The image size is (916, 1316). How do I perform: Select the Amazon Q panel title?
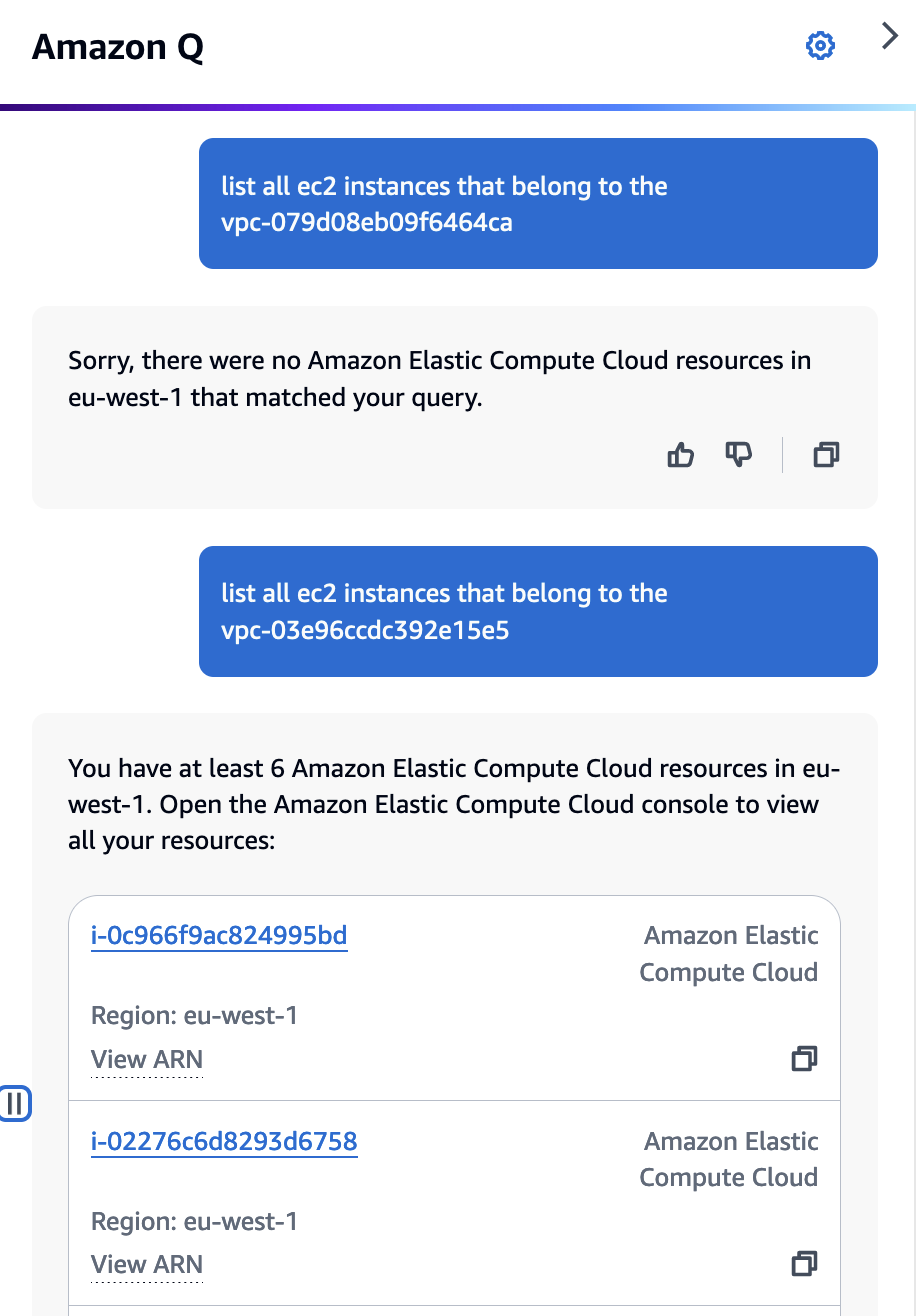(116, 47)
